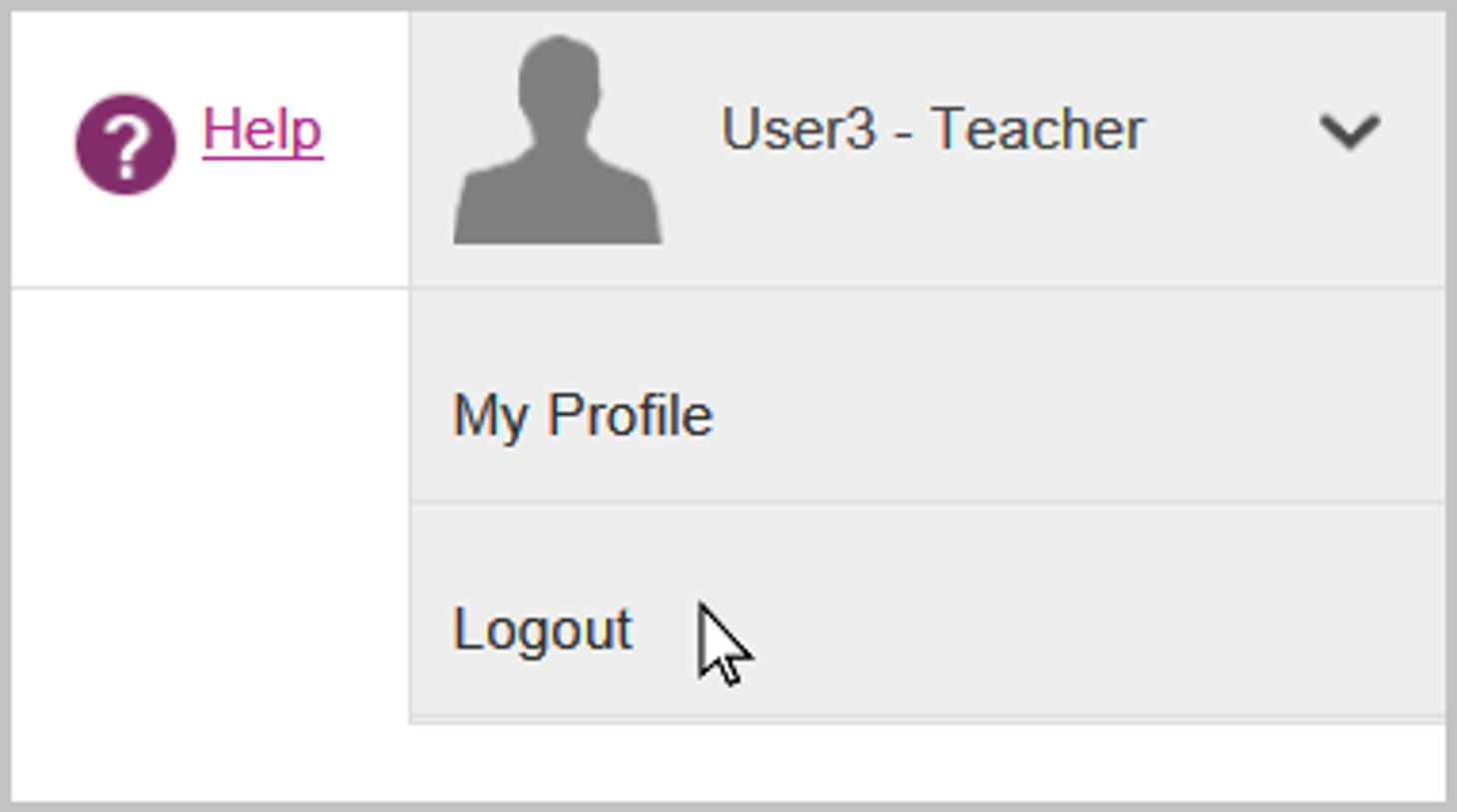The width and height of the screenshot is (1457, 812).
Task: Click the User3 - Teacher header label
Action: point(932,131)
